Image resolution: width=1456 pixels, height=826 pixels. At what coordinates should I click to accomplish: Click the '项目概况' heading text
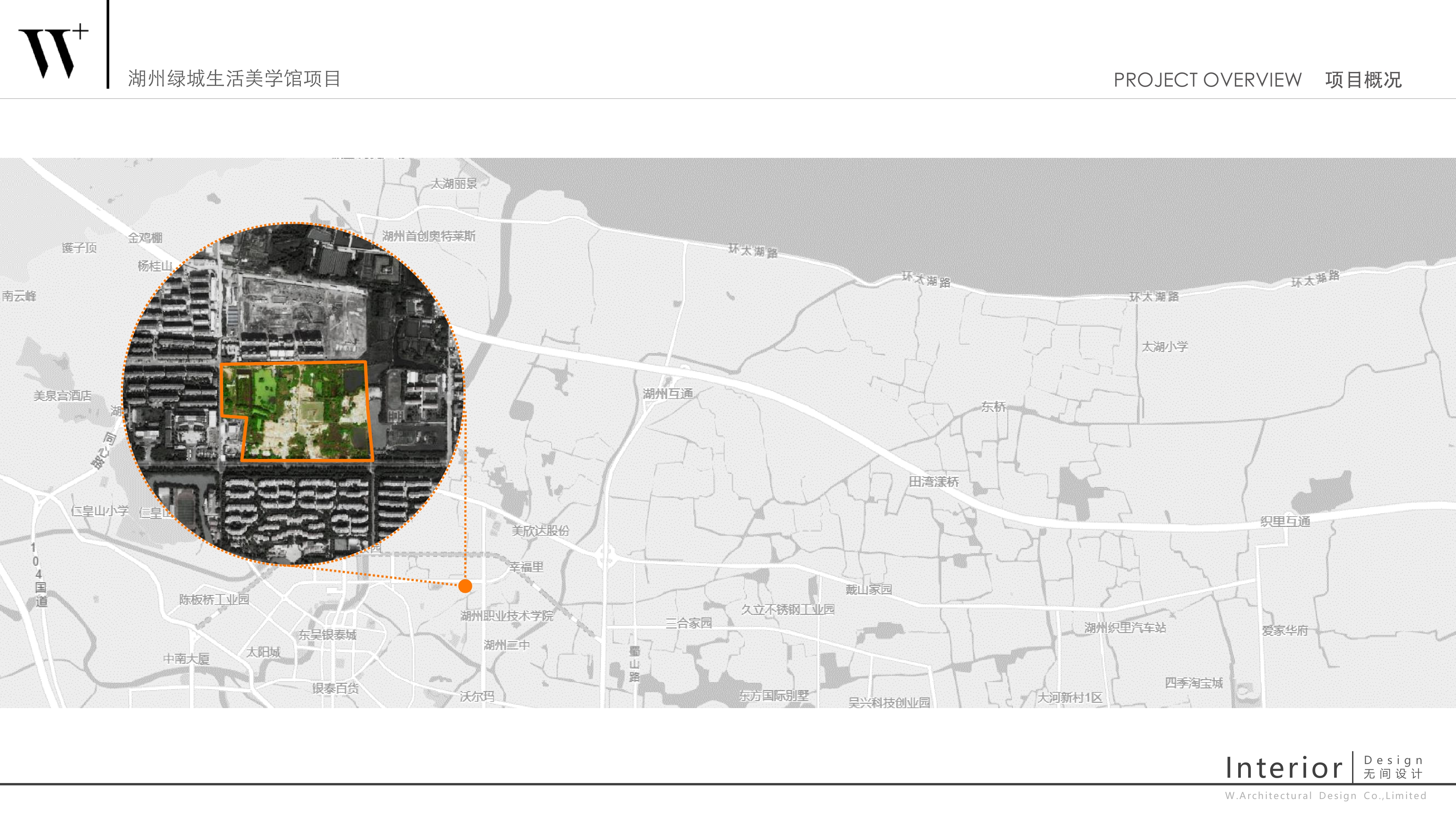pos(1363,80)
